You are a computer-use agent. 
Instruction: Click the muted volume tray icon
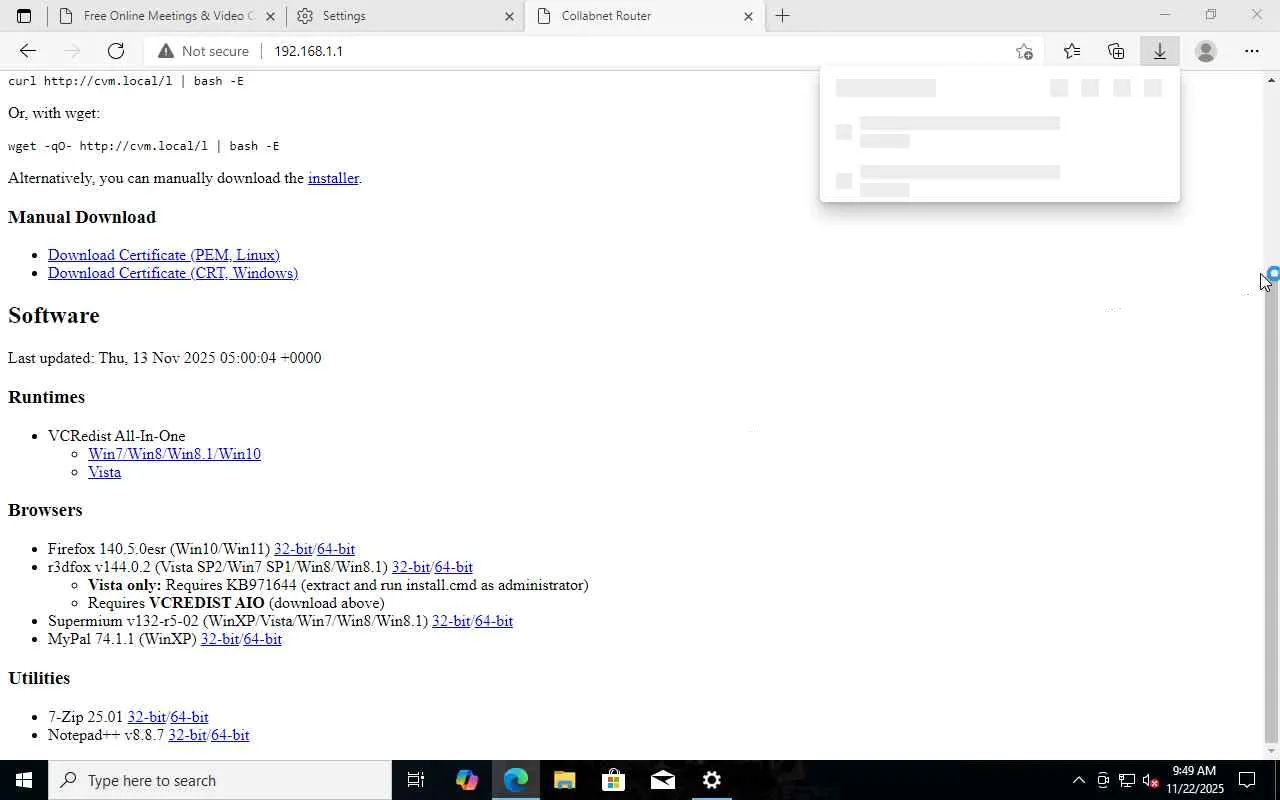coord(1150,780)
